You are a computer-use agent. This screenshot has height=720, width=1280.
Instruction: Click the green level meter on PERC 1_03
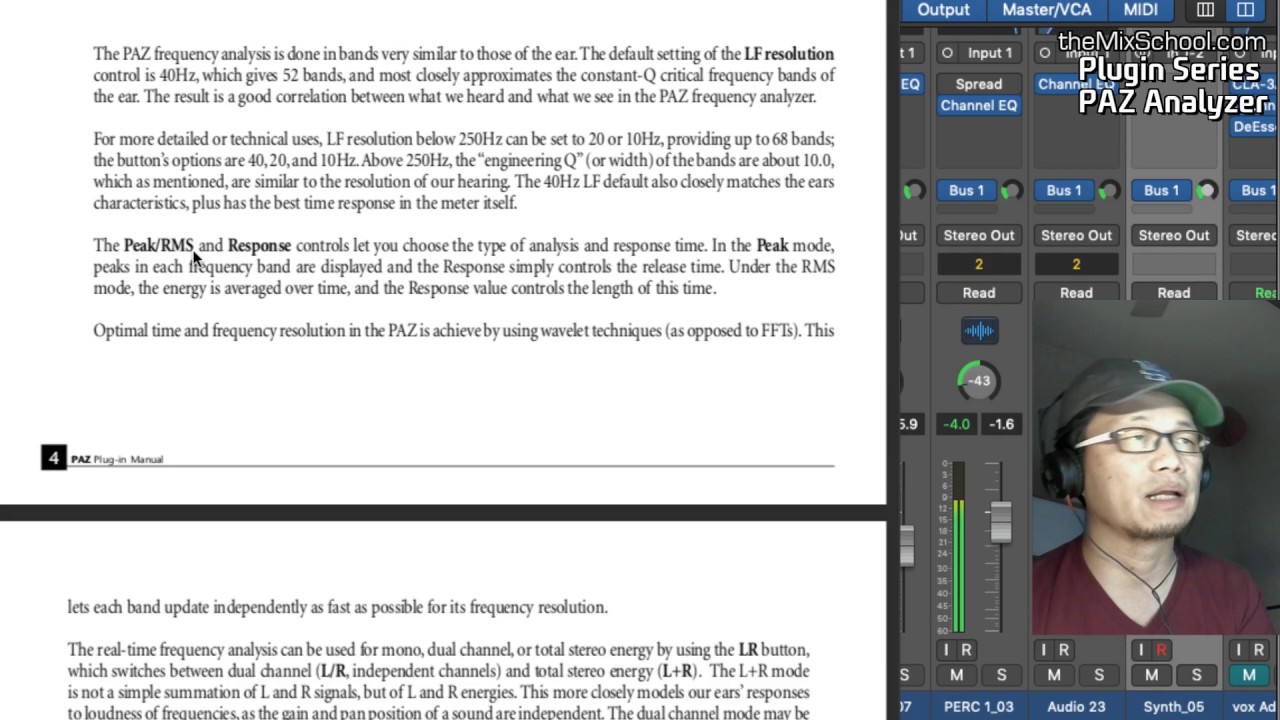(957, 548)
